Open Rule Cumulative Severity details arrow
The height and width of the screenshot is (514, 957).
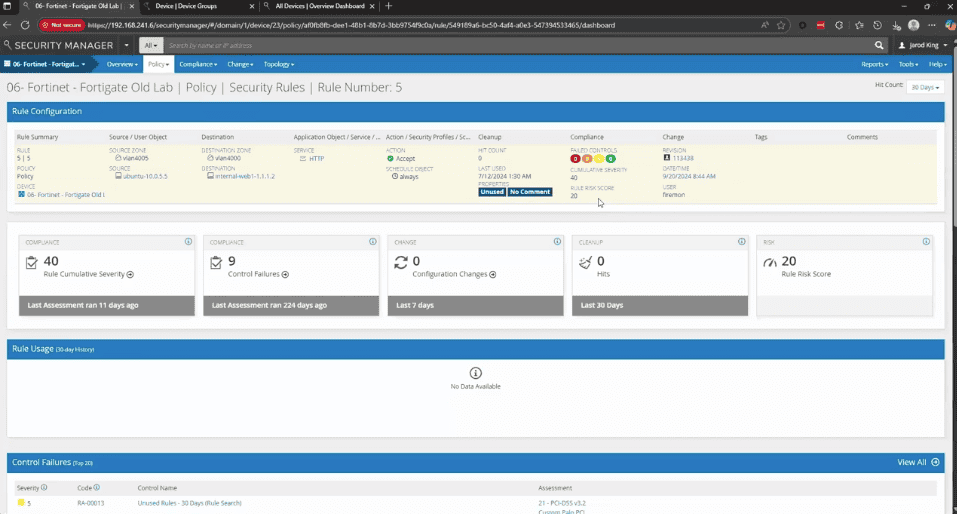[x=130, y=275]
